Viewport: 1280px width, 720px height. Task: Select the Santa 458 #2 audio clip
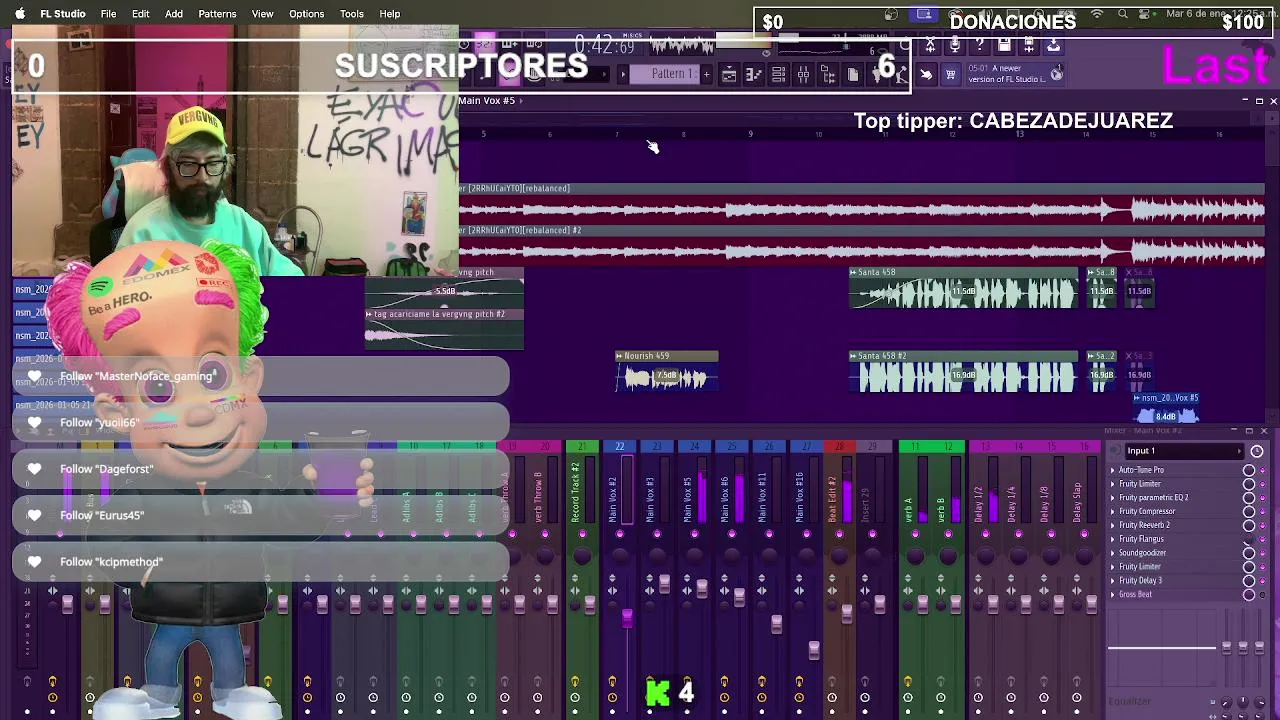964,371
